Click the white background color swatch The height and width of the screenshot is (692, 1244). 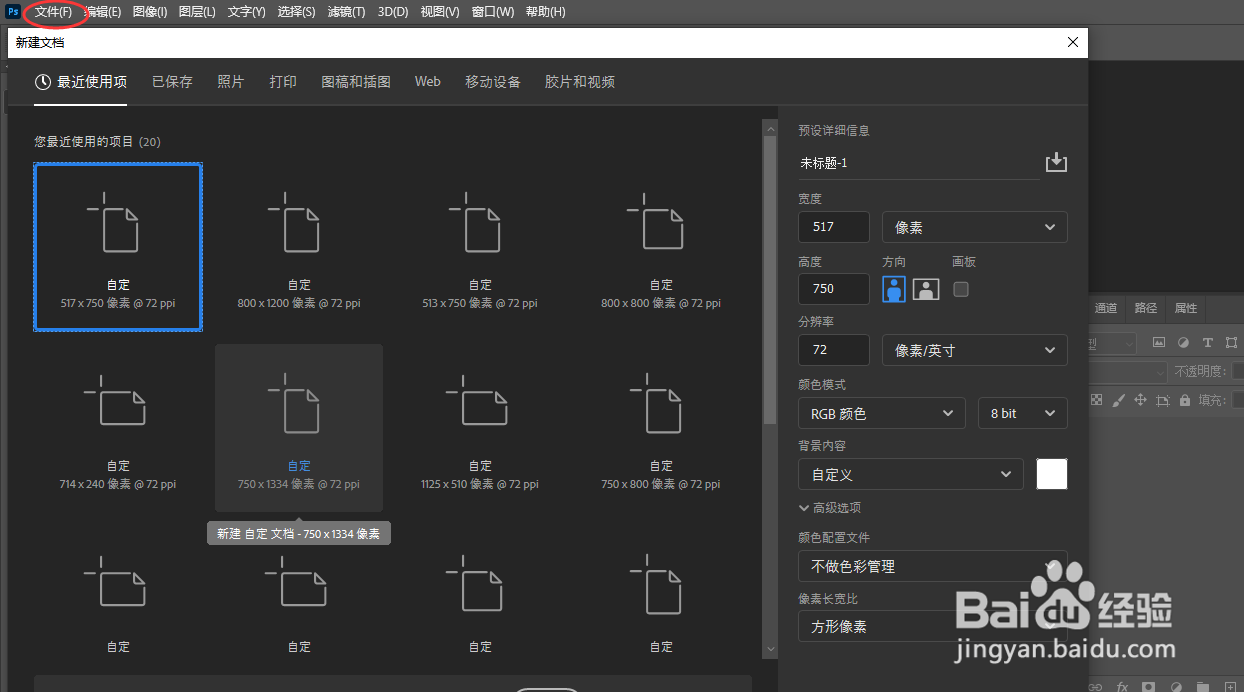1051,473
